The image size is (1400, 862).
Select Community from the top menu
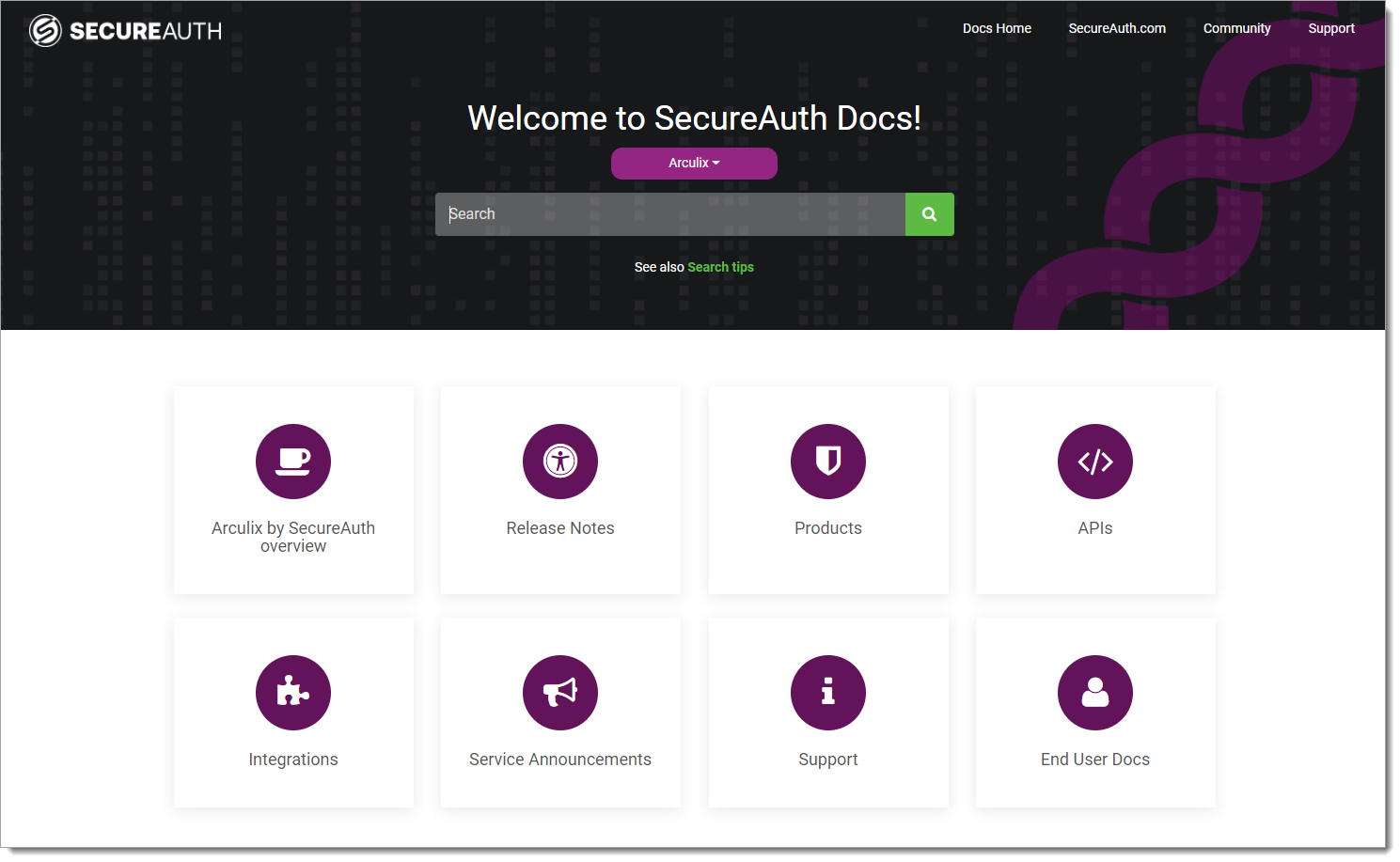1236,28
